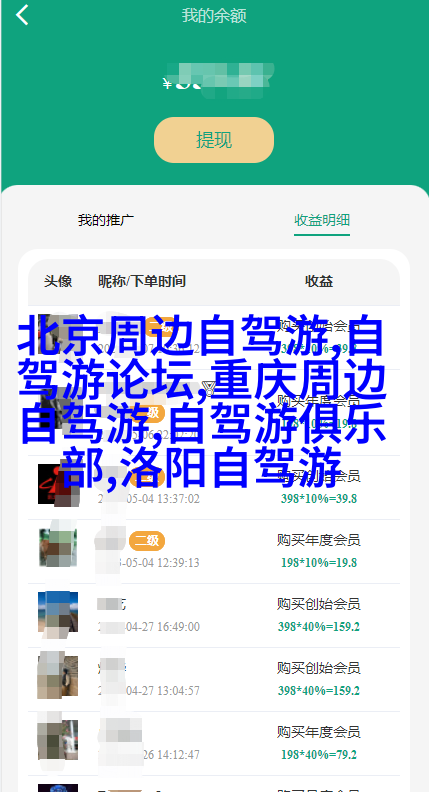Select 购买创始会员 text in the 16:49:00 row
The height and width of the screenshot is (792, 429).
pyautogui.click(x=318, y=604)
